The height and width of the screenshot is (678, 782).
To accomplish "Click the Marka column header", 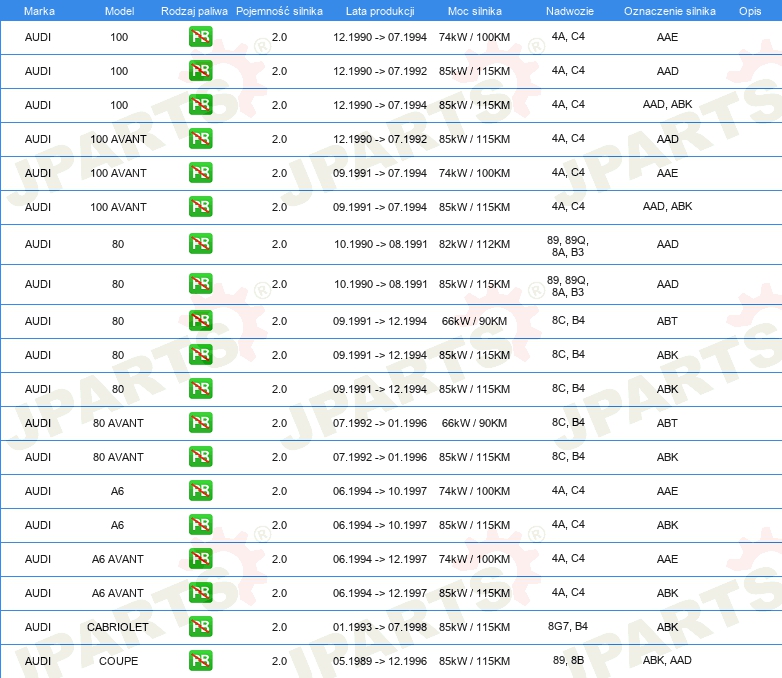I will pos(39,11).
